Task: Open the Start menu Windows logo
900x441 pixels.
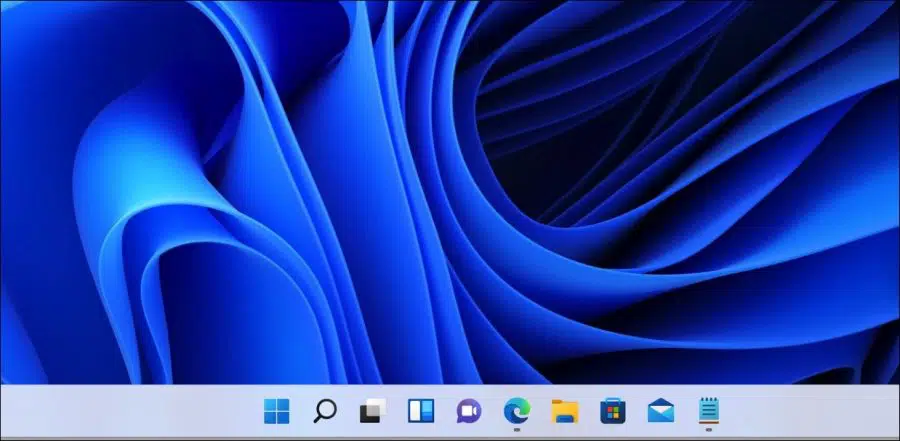Action: pyautogui.click(x=277, y=411)
